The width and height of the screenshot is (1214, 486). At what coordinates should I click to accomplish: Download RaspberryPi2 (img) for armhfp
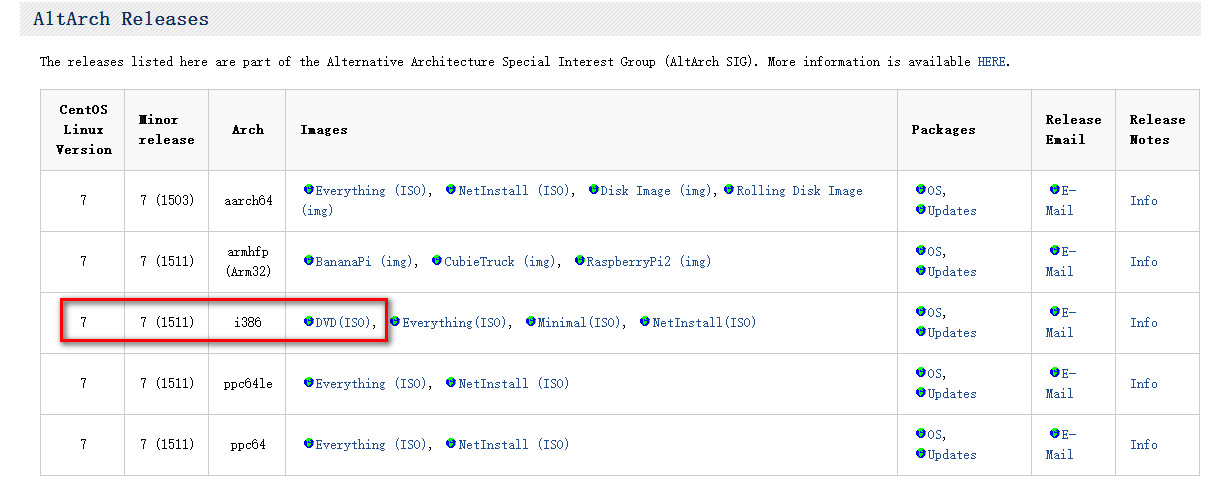(649, 262)
